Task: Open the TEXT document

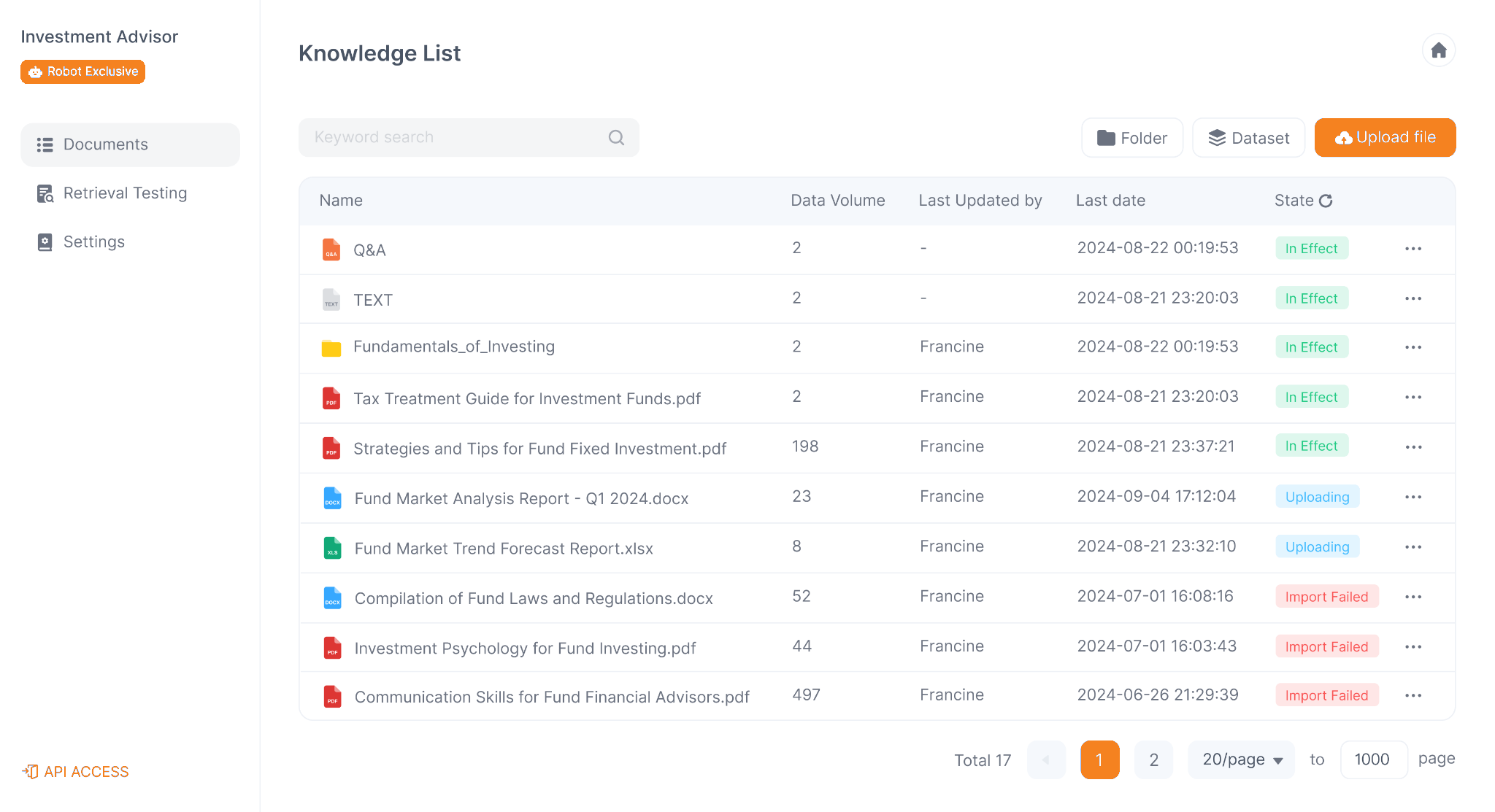Action: (373, 300)
